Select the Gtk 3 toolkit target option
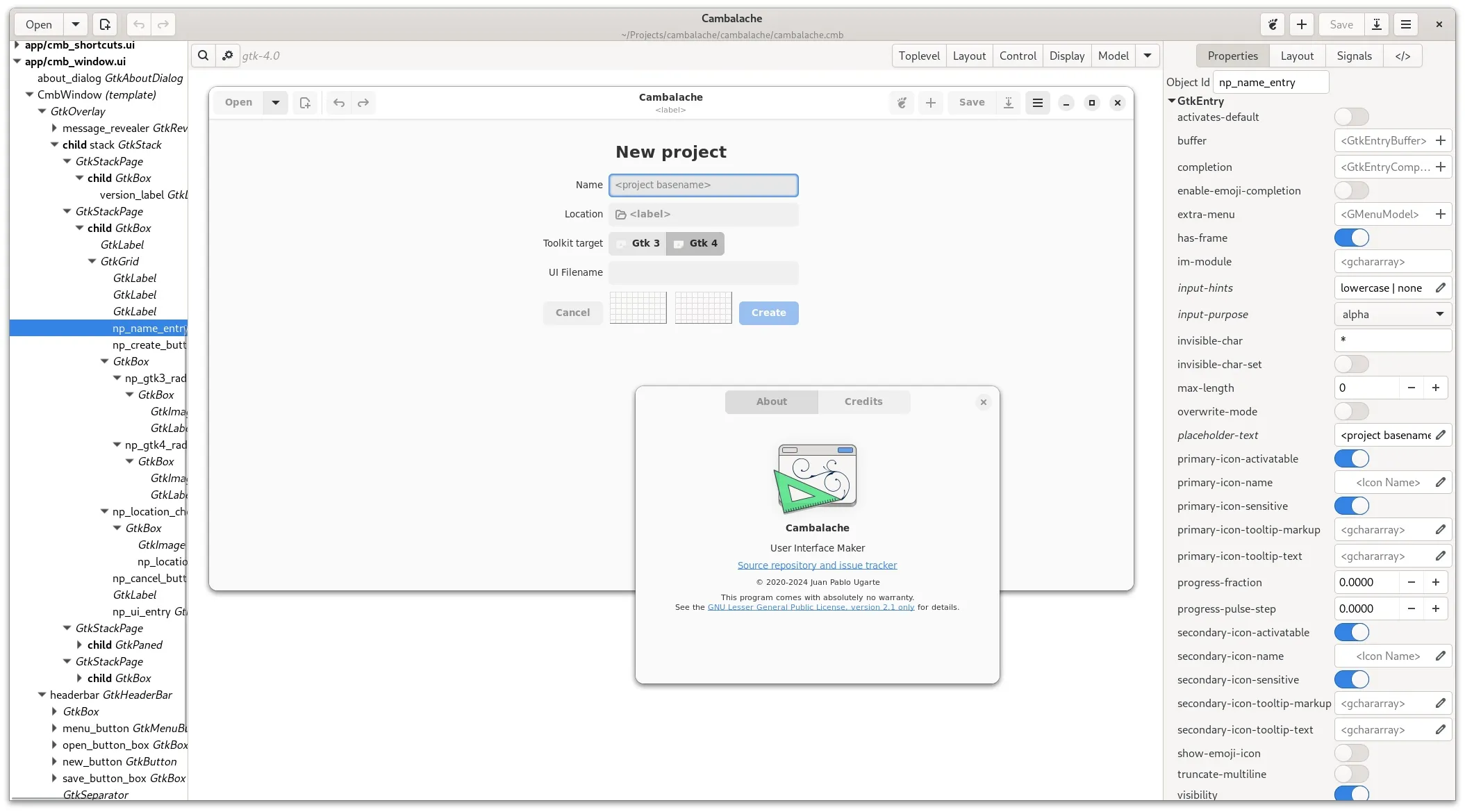This screenshot has height=812, width=1465. tap(638, 243)
